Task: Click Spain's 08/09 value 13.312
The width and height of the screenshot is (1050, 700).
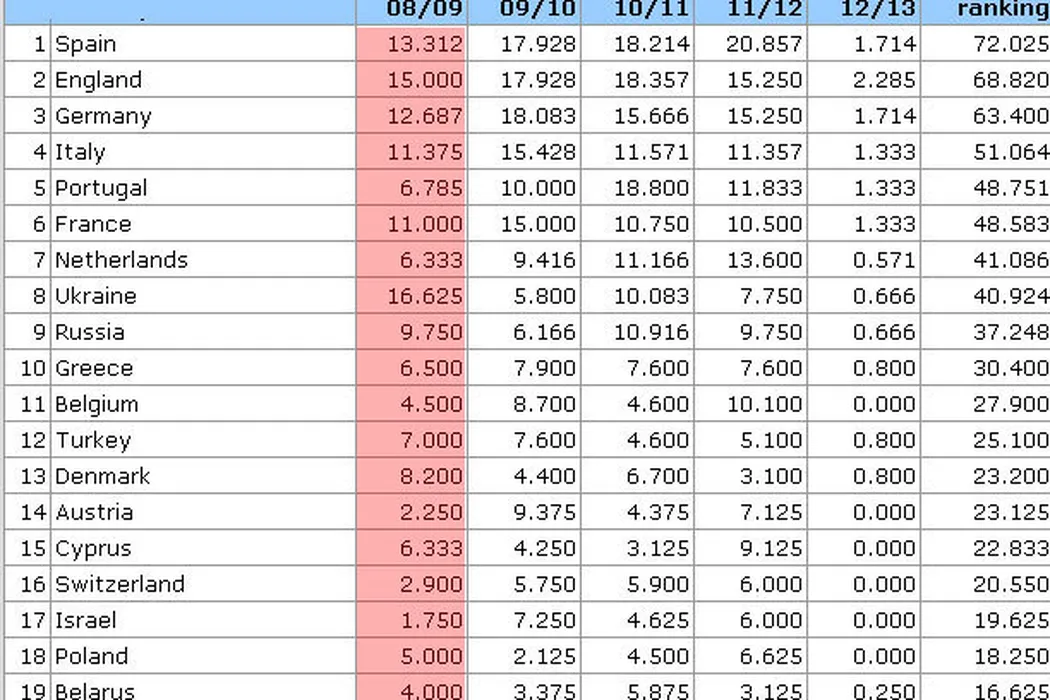Action: [425, 44]
